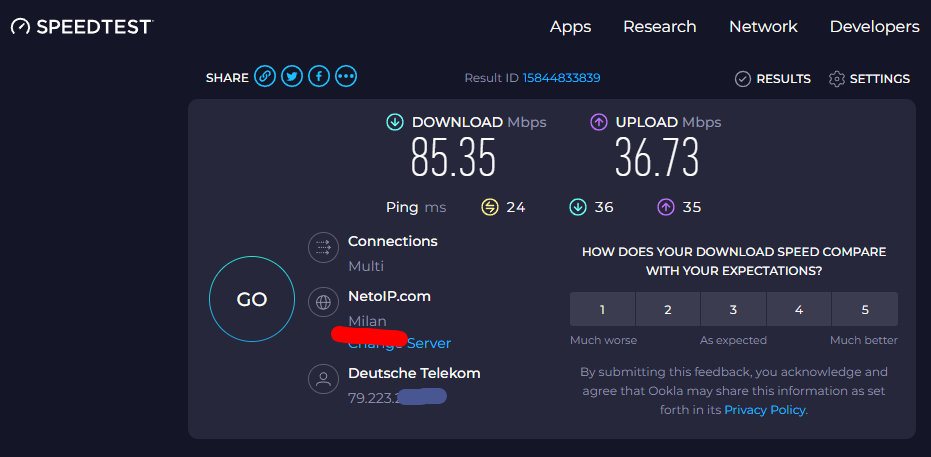Share the result on Facebook
This screenshot has width=931, height=457.
point(319,76)
